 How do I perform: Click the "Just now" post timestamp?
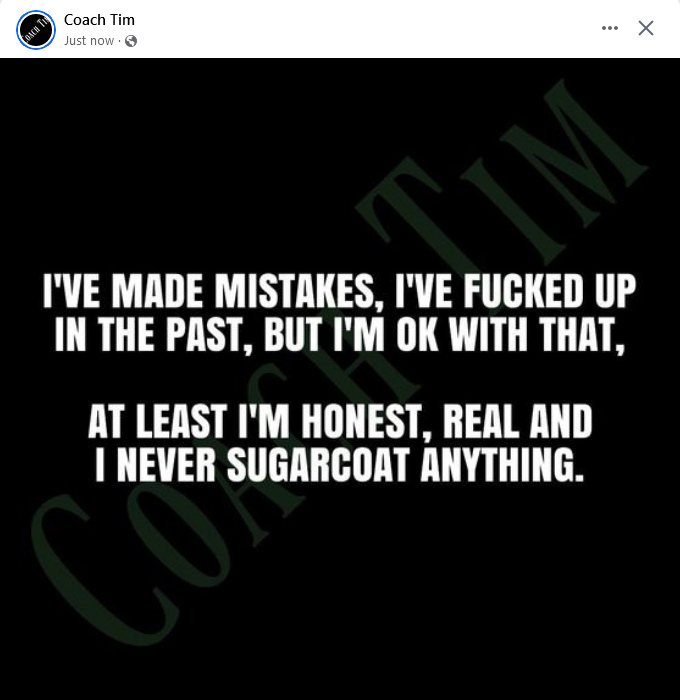point(89,41)
